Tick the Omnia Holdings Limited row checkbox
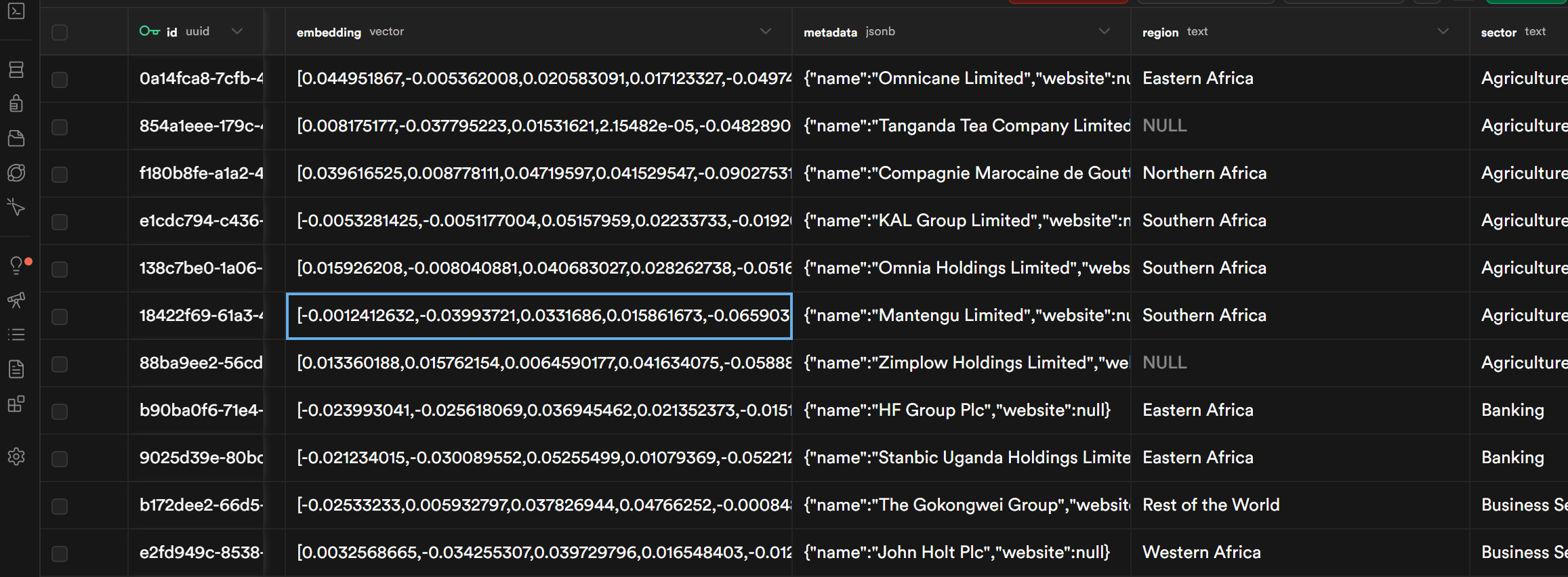The height and width of the screenshot is (577, 1568). point(60,269)
